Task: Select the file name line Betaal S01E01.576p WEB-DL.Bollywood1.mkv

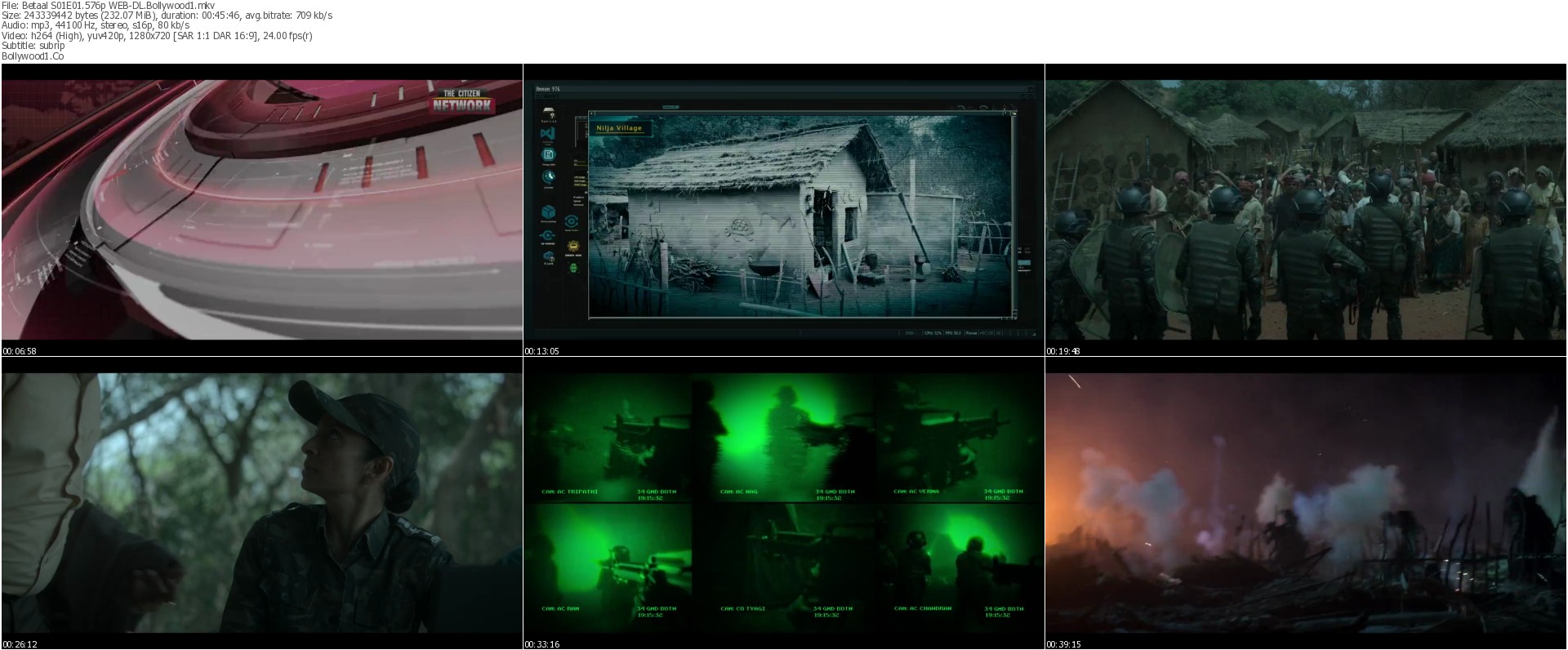Action: (x=109, y=6)
